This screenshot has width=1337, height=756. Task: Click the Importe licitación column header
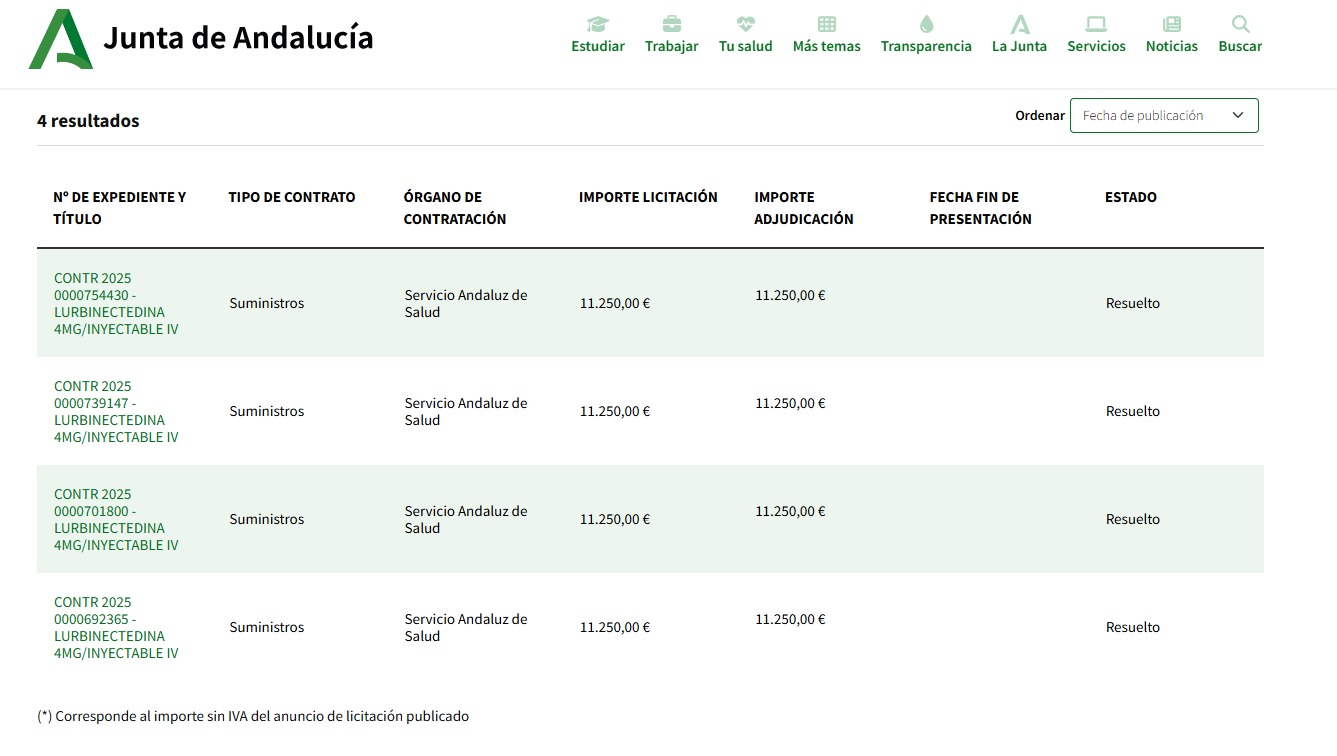coord(648,197)
